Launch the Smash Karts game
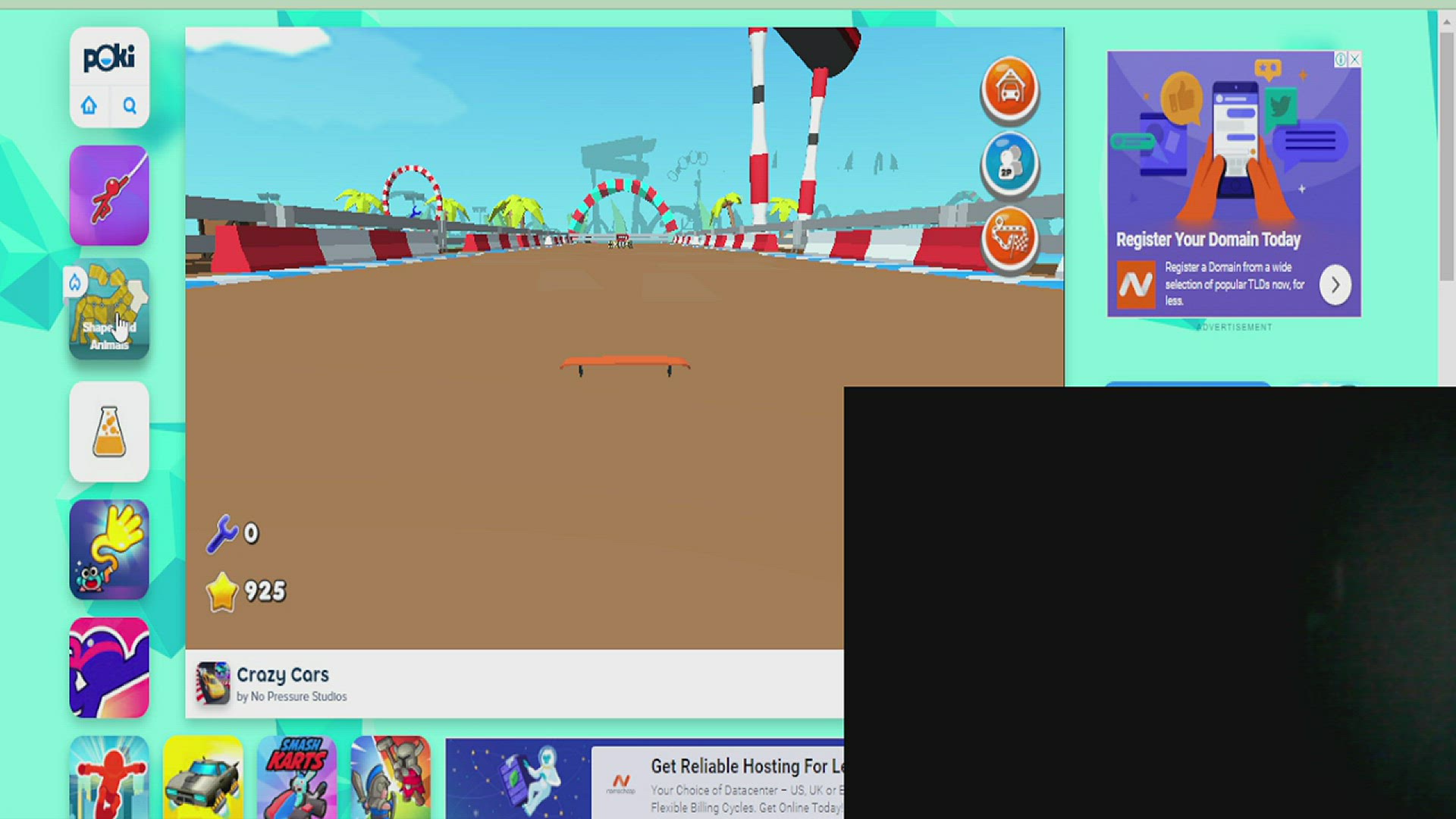The width and height of the screenshot is (1456, 819). point(297,777)
